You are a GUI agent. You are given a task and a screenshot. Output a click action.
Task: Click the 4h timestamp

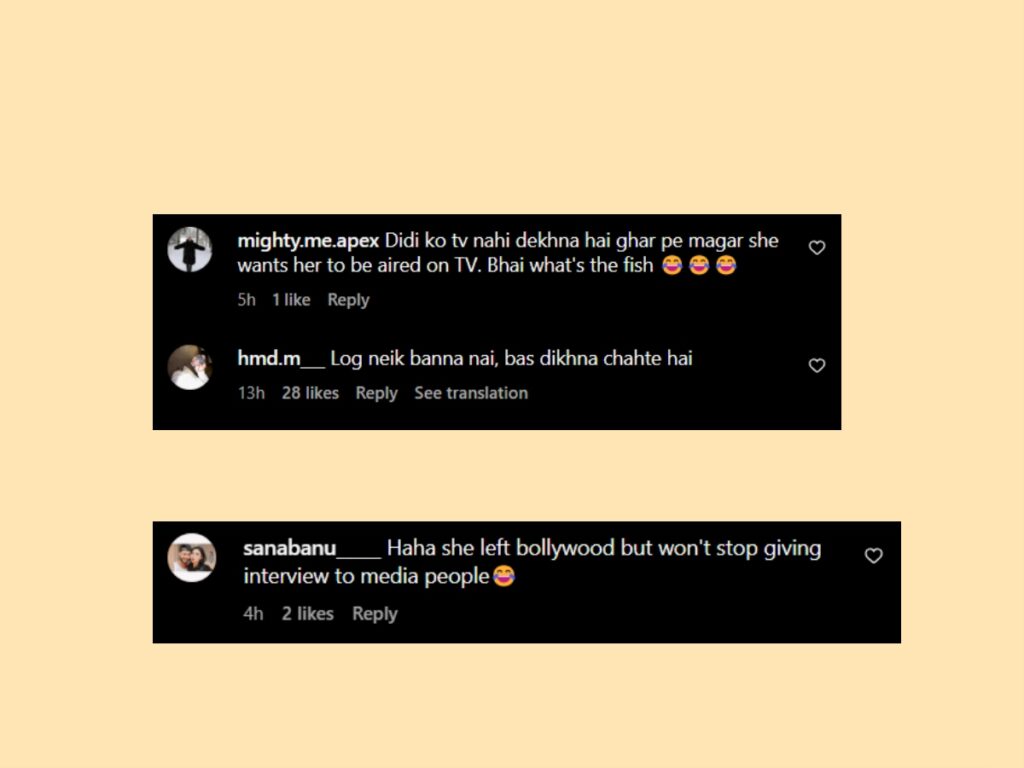tap(253, 614)
